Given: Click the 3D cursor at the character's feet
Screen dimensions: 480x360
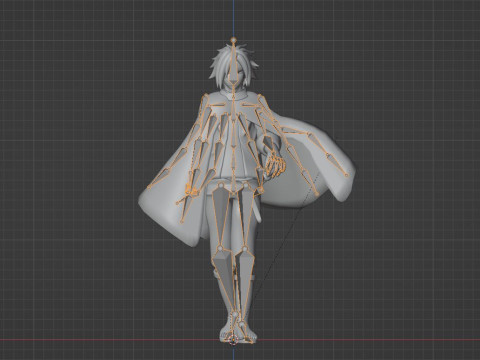Looking at the screenshot, I should coord(233,340).
